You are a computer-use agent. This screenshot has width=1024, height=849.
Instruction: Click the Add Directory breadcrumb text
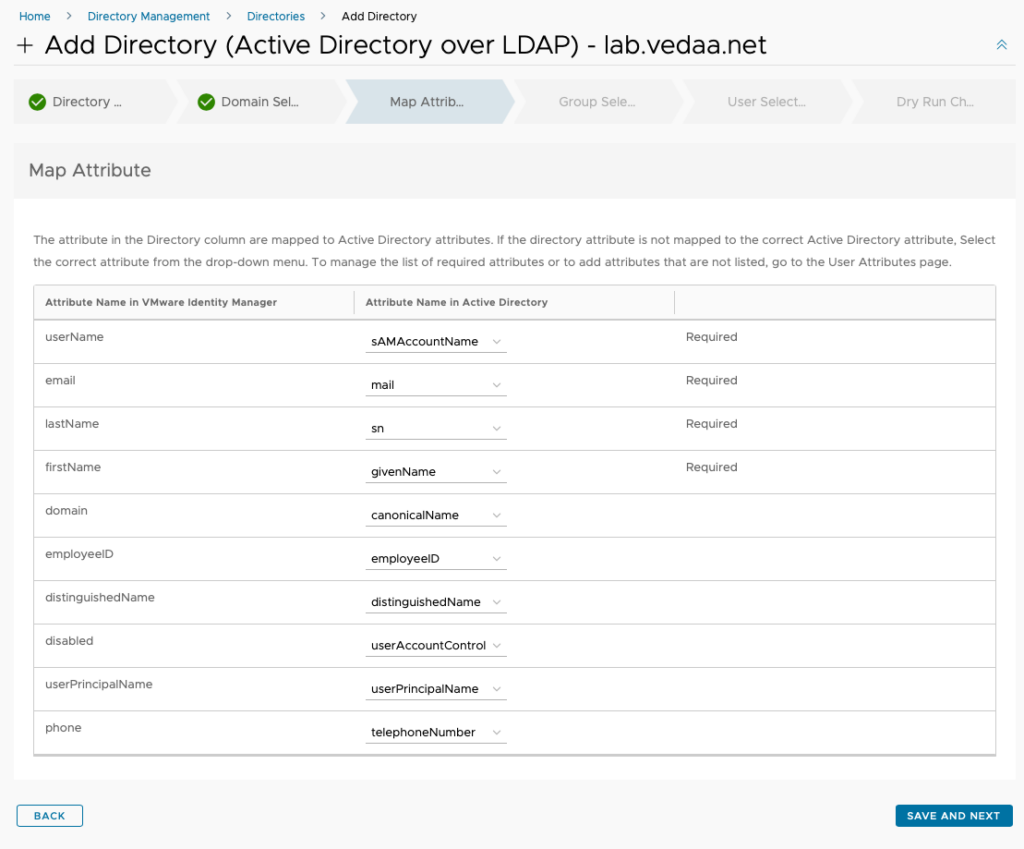click(379, 16)
